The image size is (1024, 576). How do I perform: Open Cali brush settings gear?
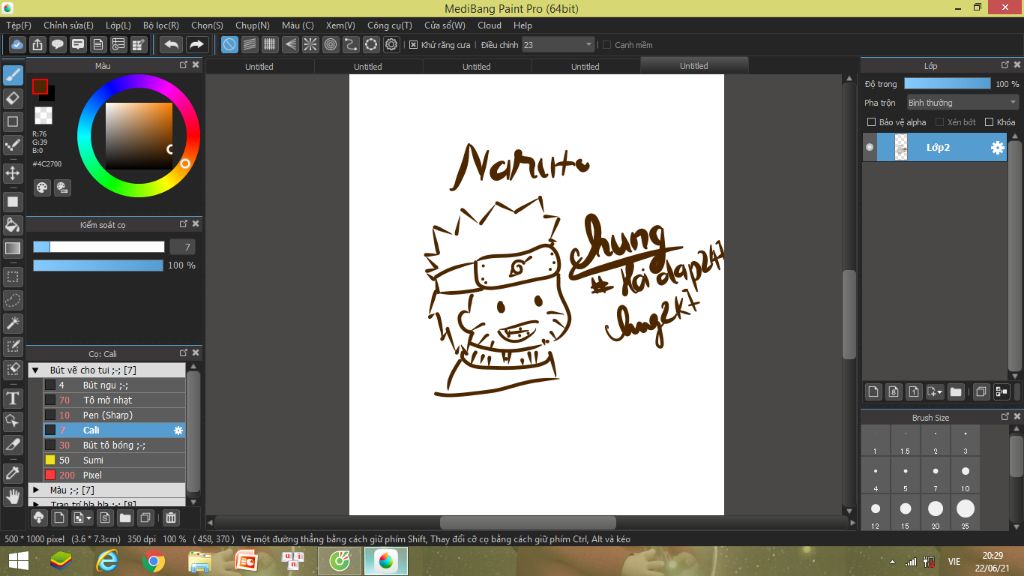coord(178,430)
